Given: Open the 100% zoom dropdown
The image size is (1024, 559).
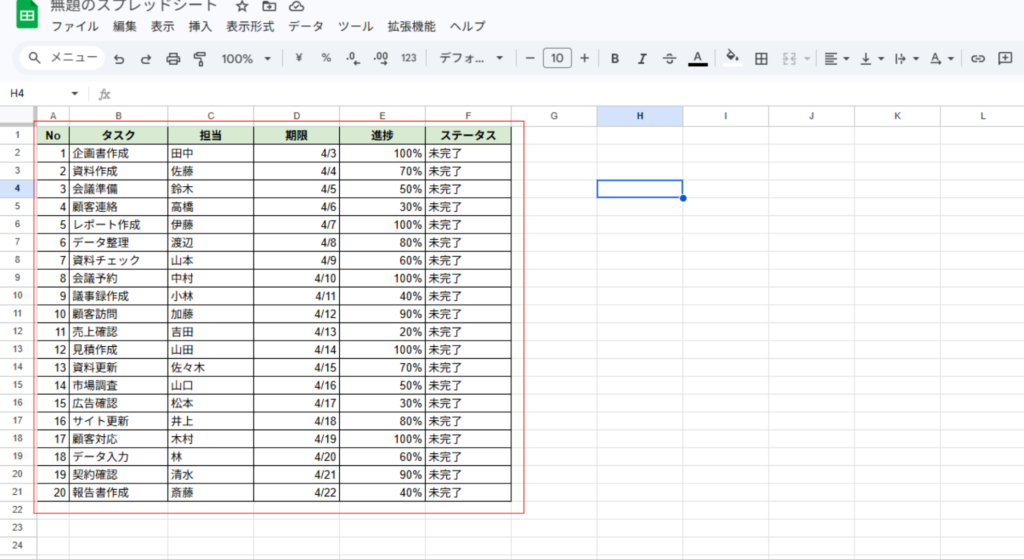Looking at the screenshot, I should (x=246, y=59).
